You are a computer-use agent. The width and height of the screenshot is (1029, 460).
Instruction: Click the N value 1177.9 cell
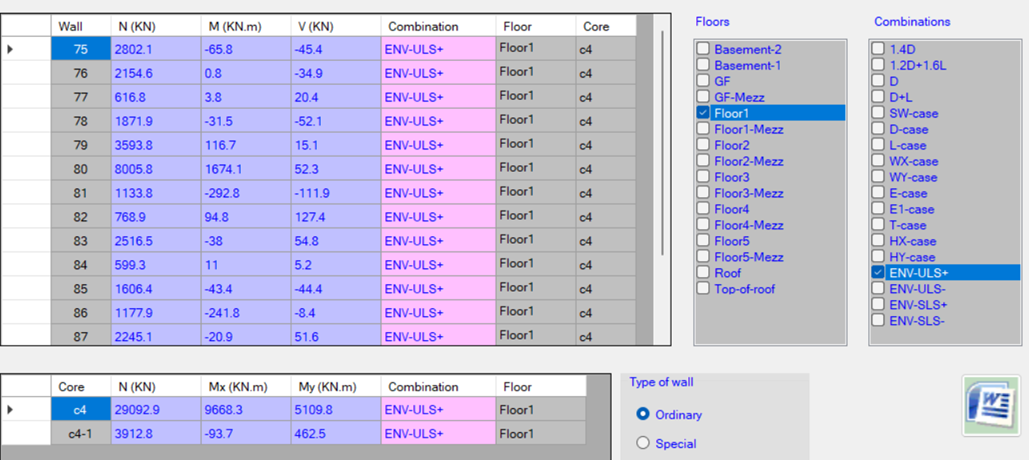click(156, 313)
